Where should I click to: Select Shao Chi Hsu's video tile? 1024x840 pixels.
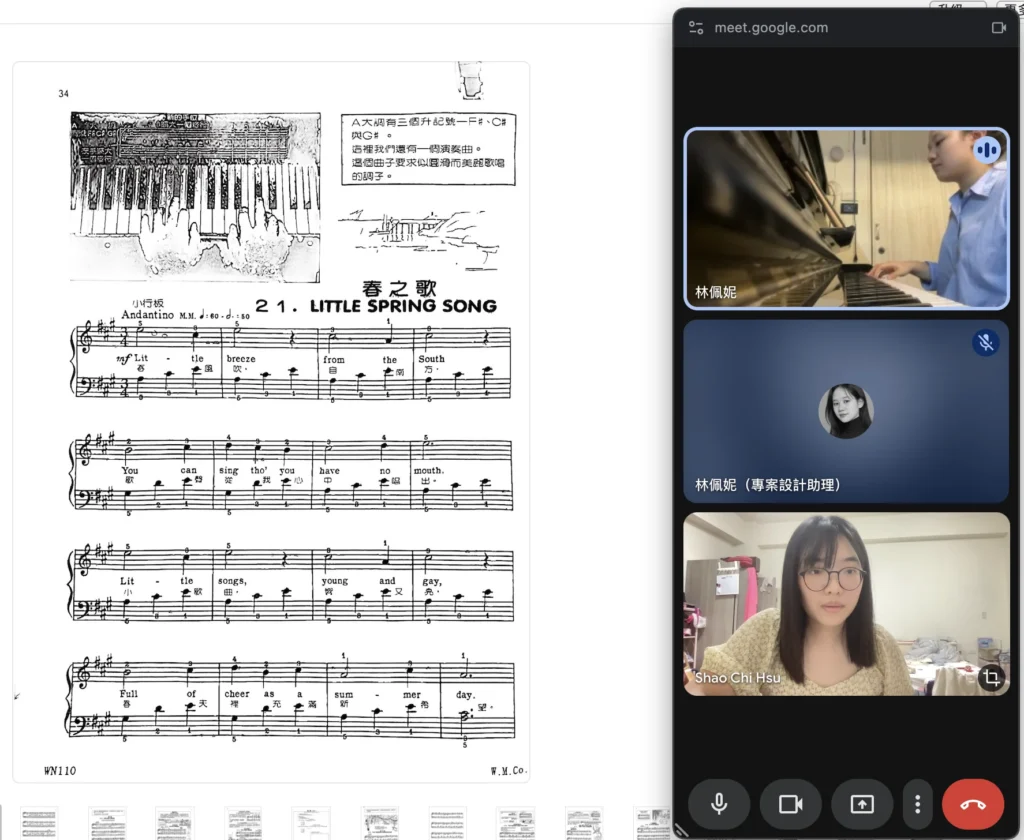(x=846, y=604)
